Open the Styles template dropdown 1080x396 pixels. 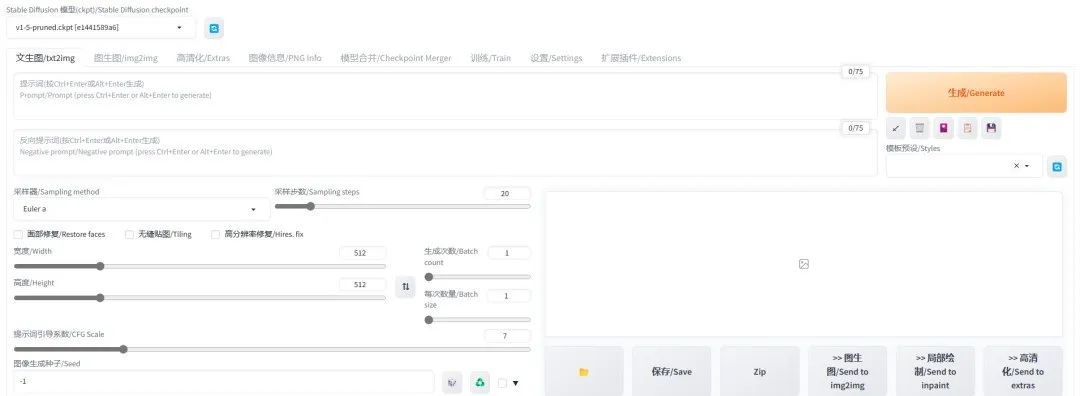[964, 166]
